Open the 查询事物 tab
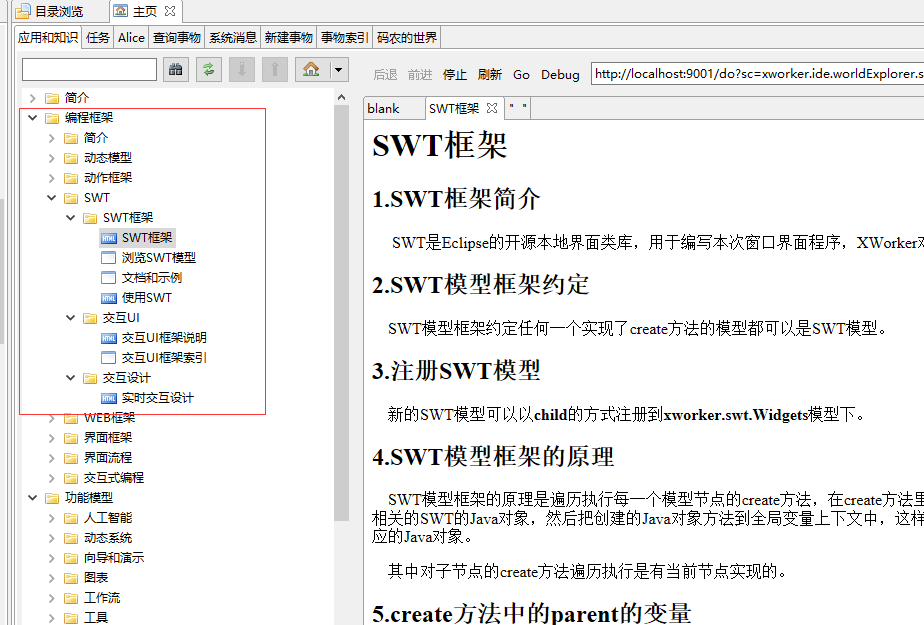Screen dimensions: 924x625 tap(177, 38)
